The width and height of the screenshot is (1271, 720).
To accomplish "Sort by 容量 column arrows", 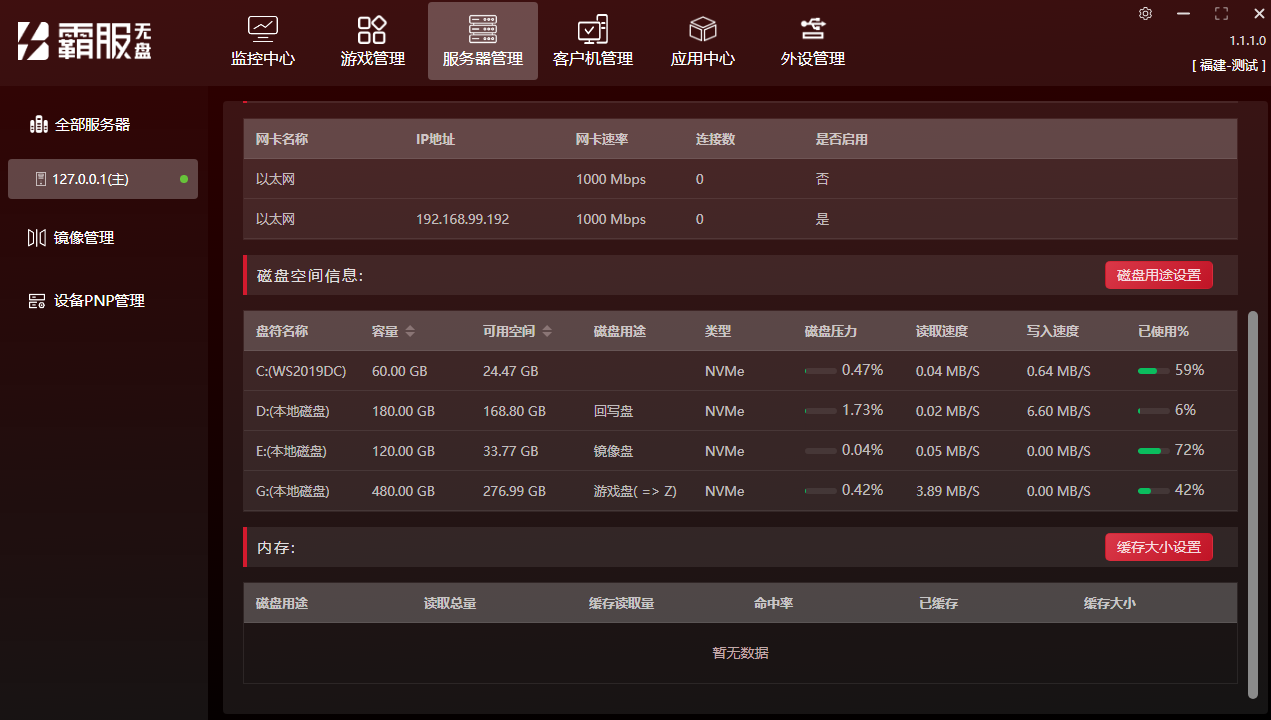I will (410, 331).
